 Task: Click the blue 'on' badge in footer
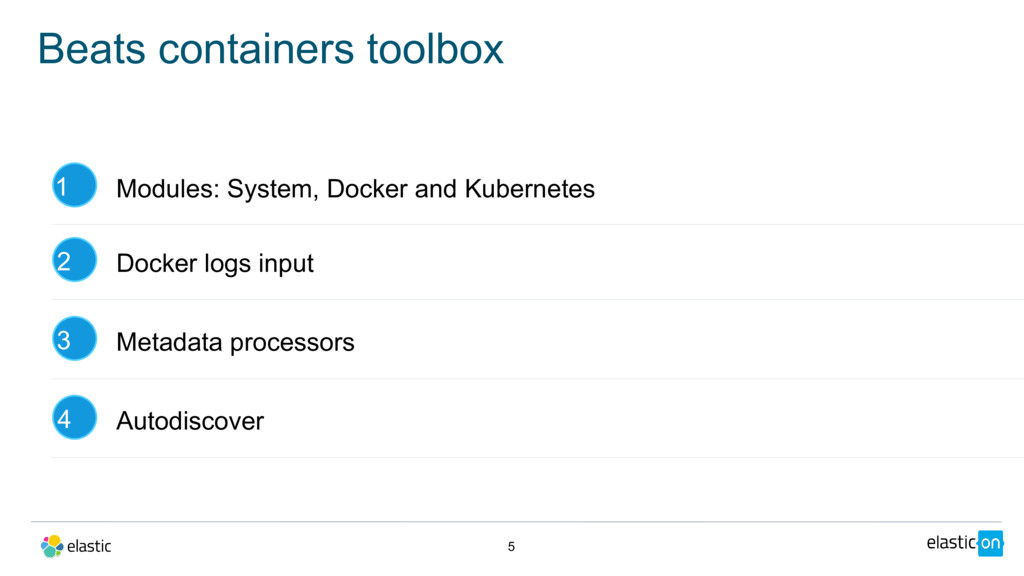point(989,543)
